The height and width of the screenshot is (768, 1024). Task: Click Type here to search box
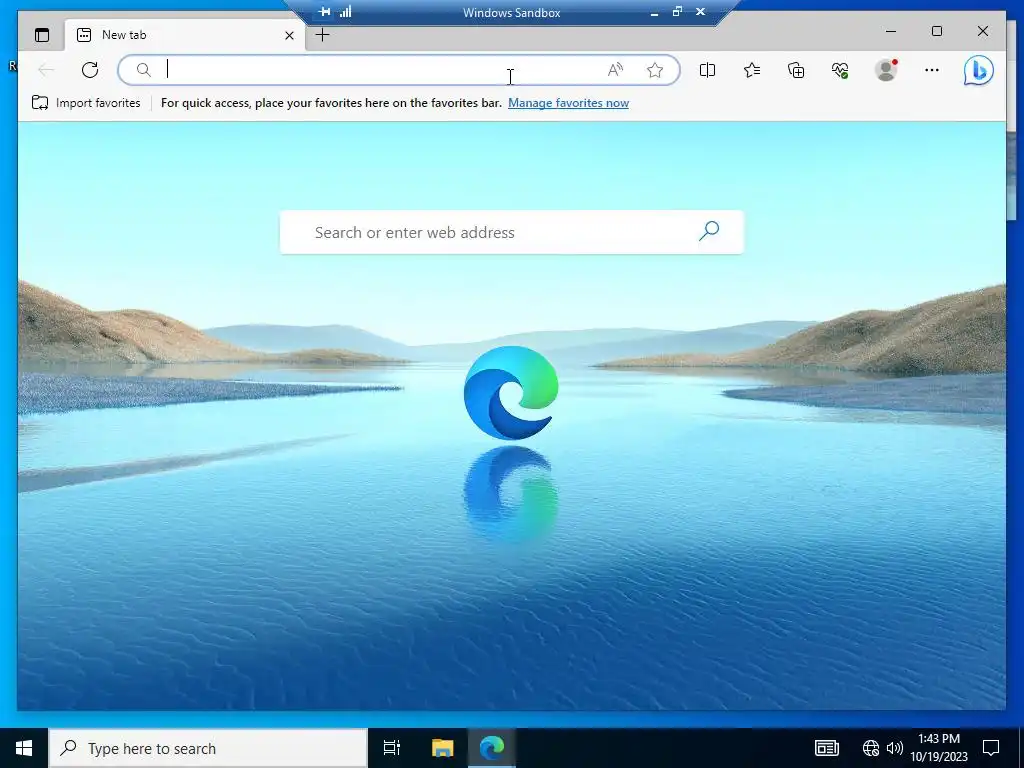(x=208, y=748)
